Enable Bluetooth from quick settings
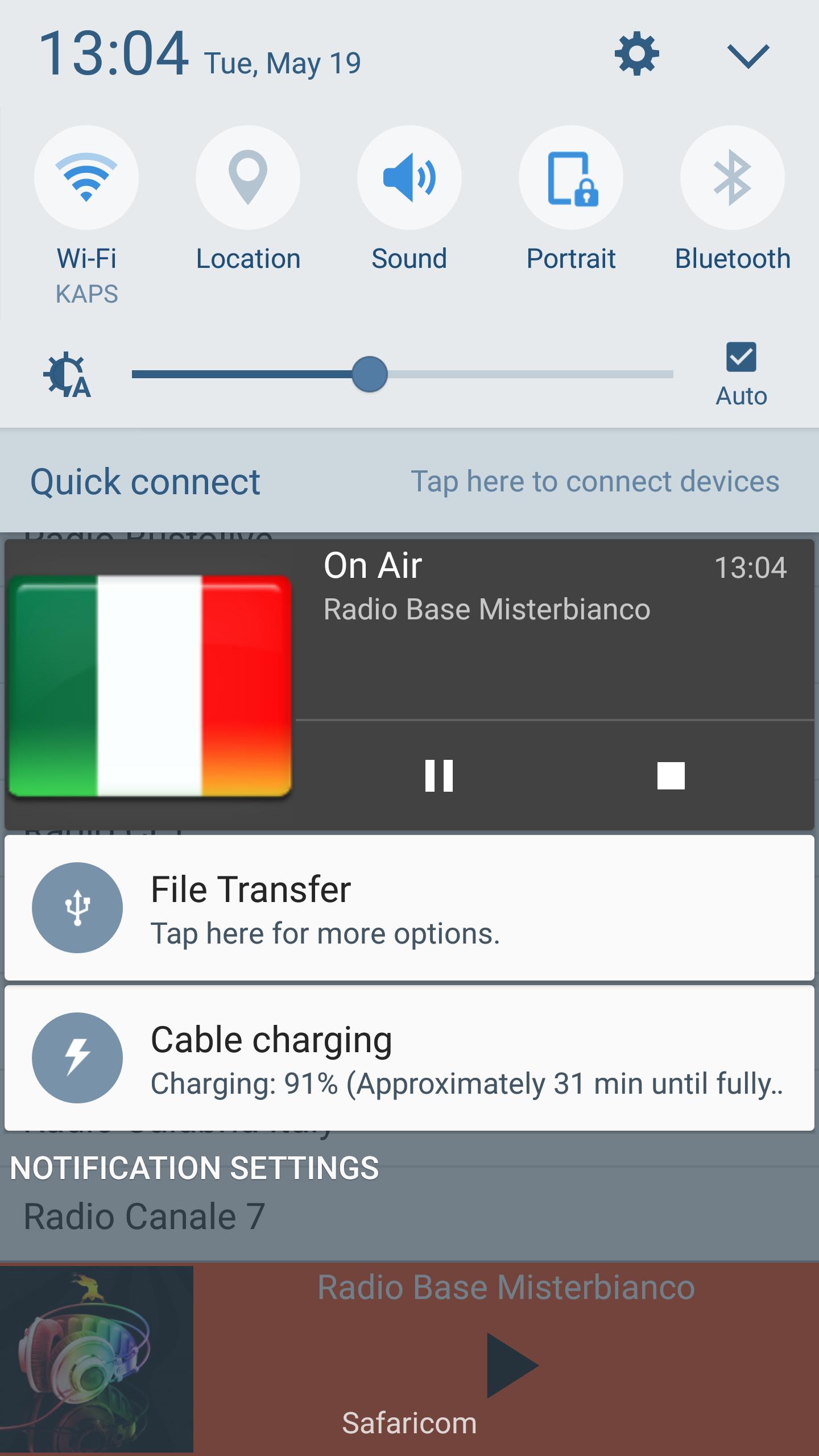This screenshot has width=819, height=1456. [x=733, y=177]
